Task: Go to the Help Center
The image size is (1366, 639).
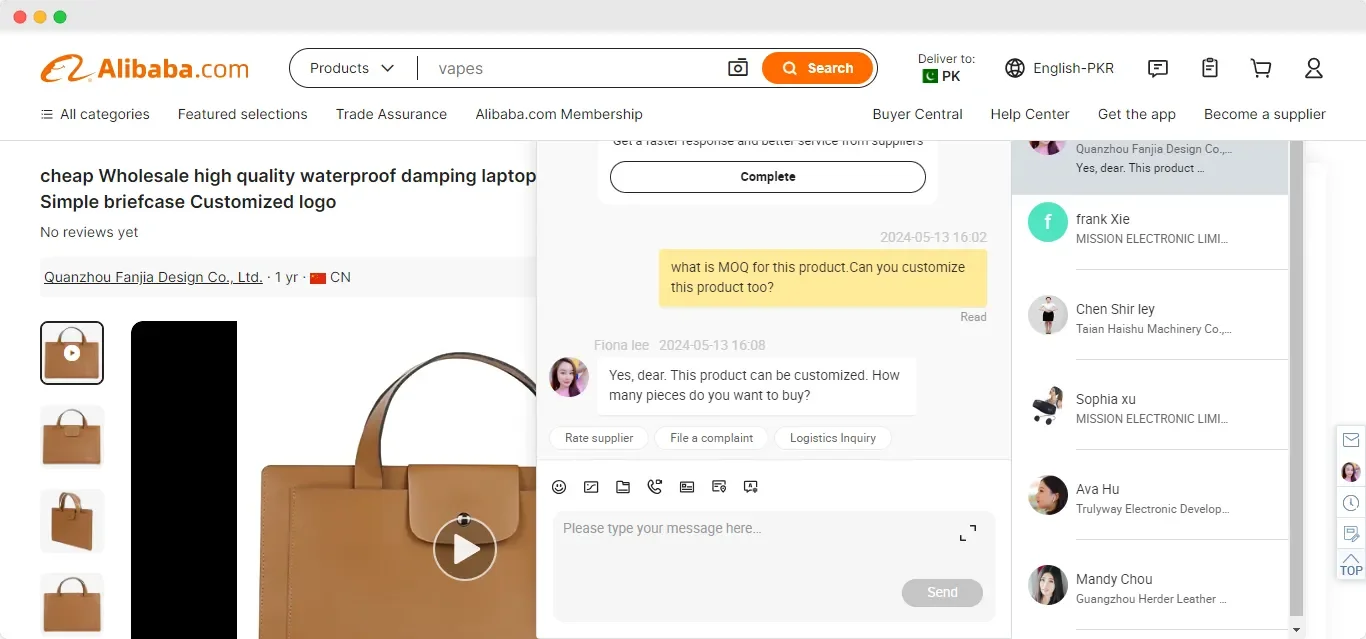Action: 1029,114
